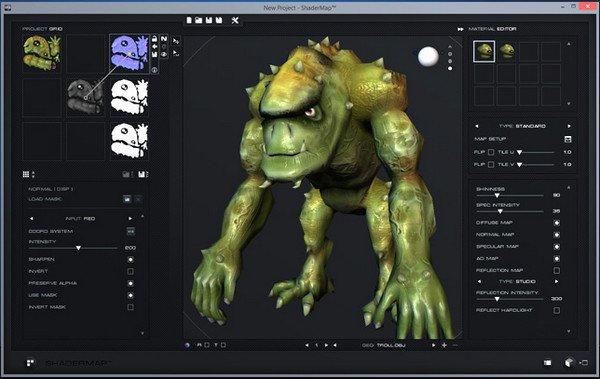Click the N normal-map icon beside selected node
Viewport: 600px width, 379px height.
coord(164,39)
